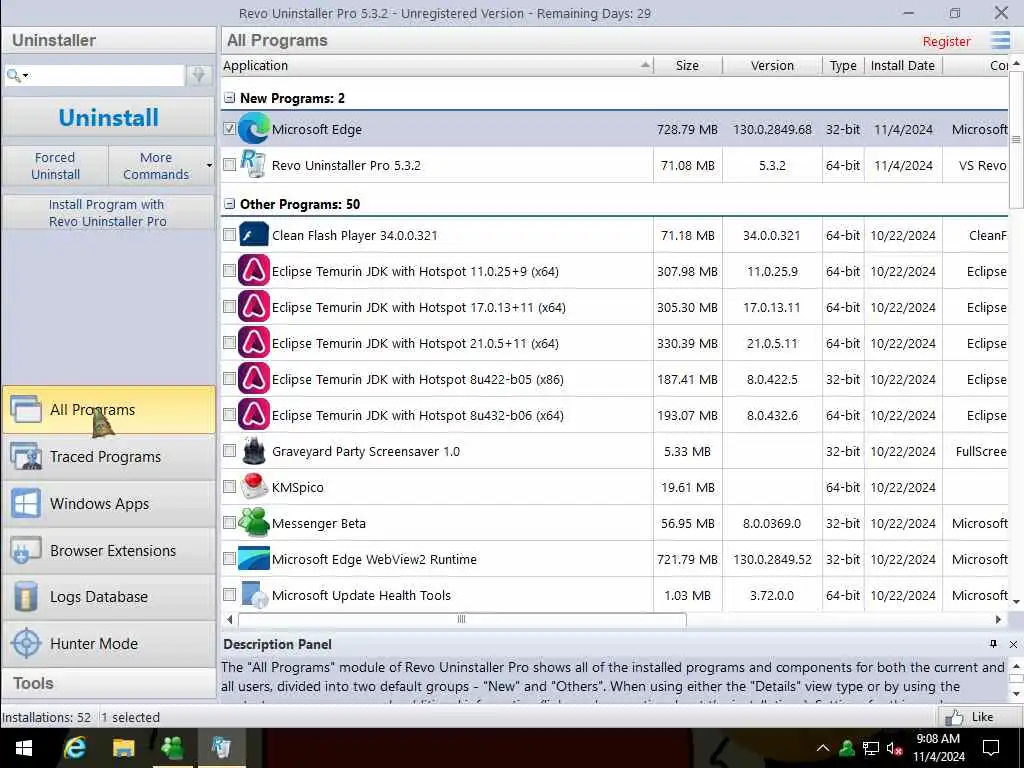Check the Temurin JDK 21.0.5+11 checkbox

[229, 343]
